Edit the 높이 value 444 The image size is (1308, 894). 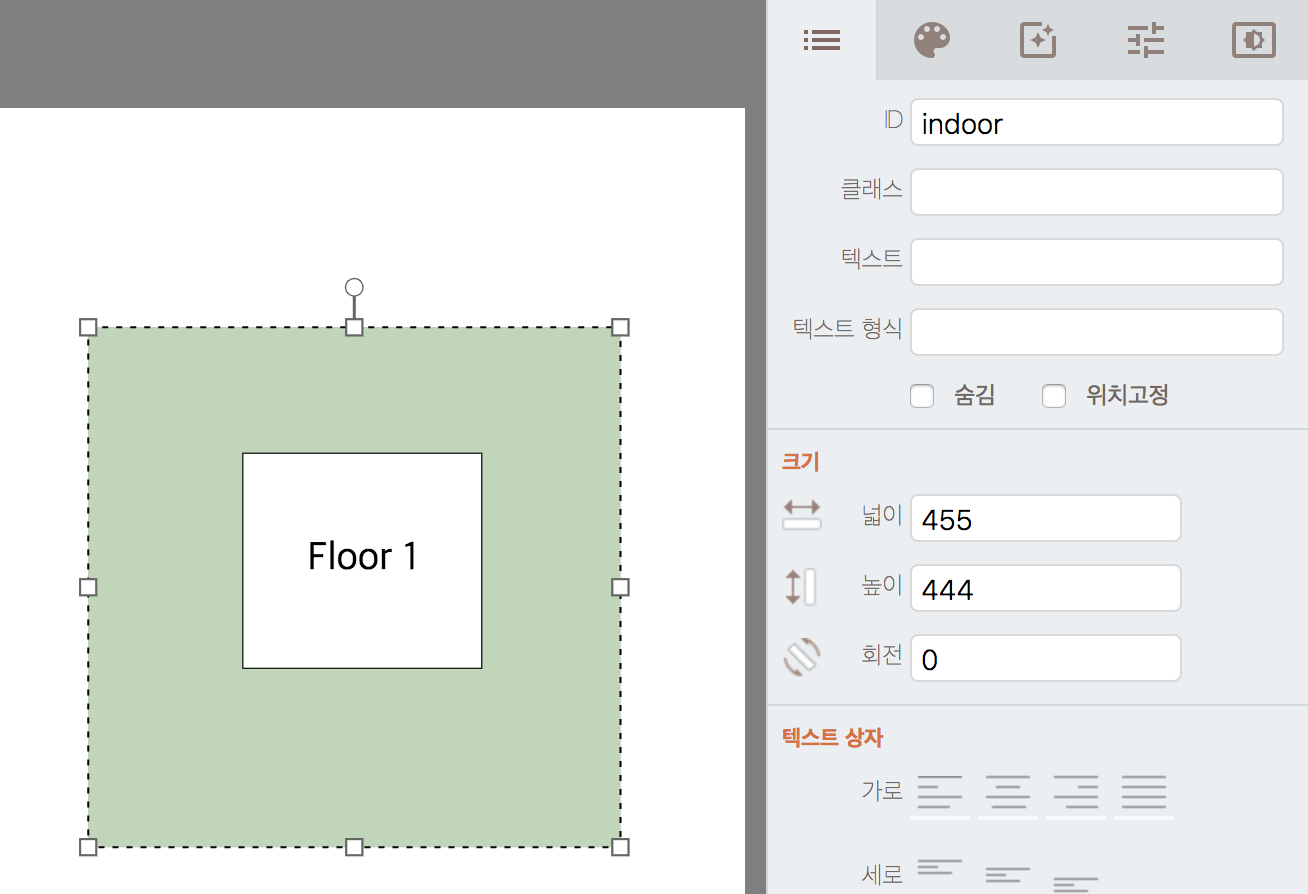1046,588
